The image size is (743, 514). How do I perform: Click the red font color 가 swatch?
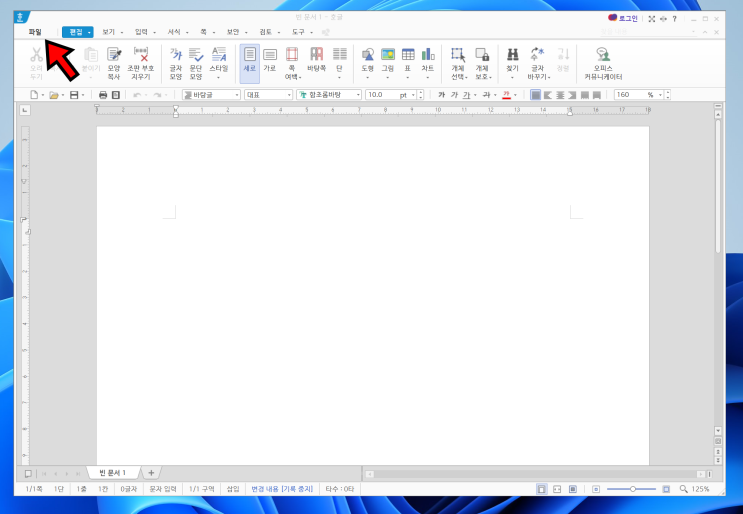point(506,95)
